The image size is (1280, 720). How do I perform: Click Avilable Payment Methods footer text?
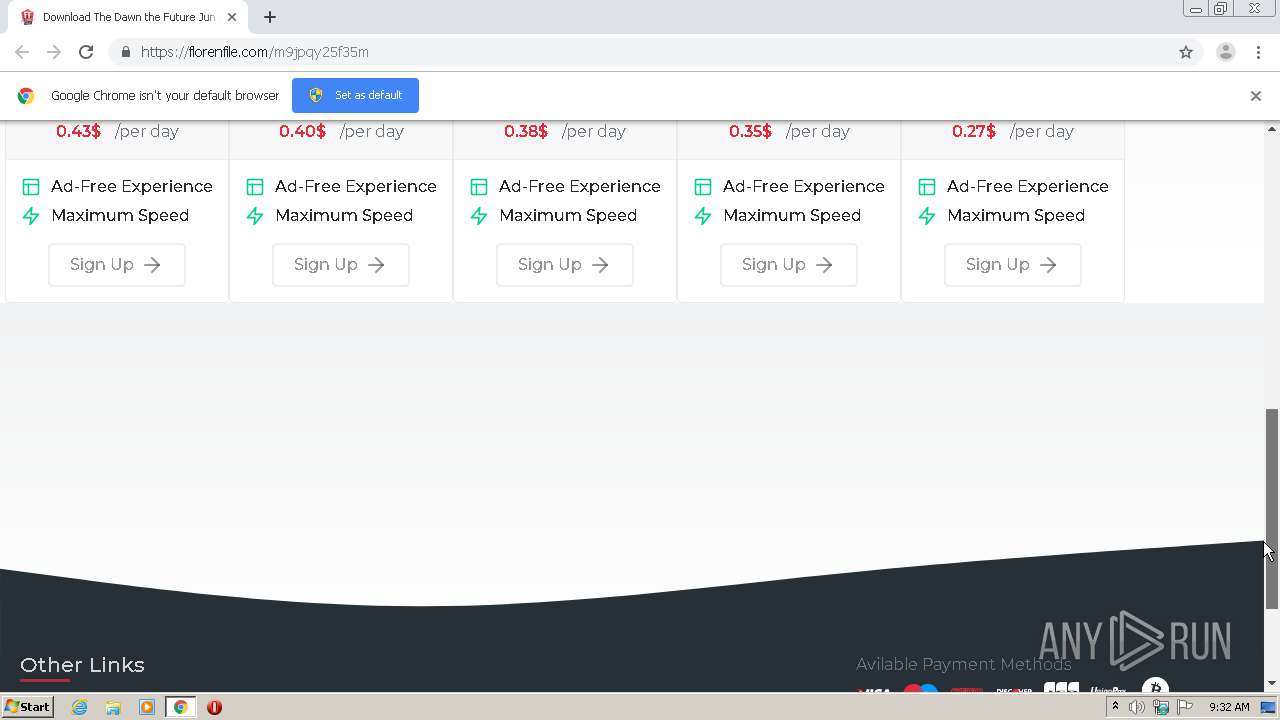coord(963,664)
